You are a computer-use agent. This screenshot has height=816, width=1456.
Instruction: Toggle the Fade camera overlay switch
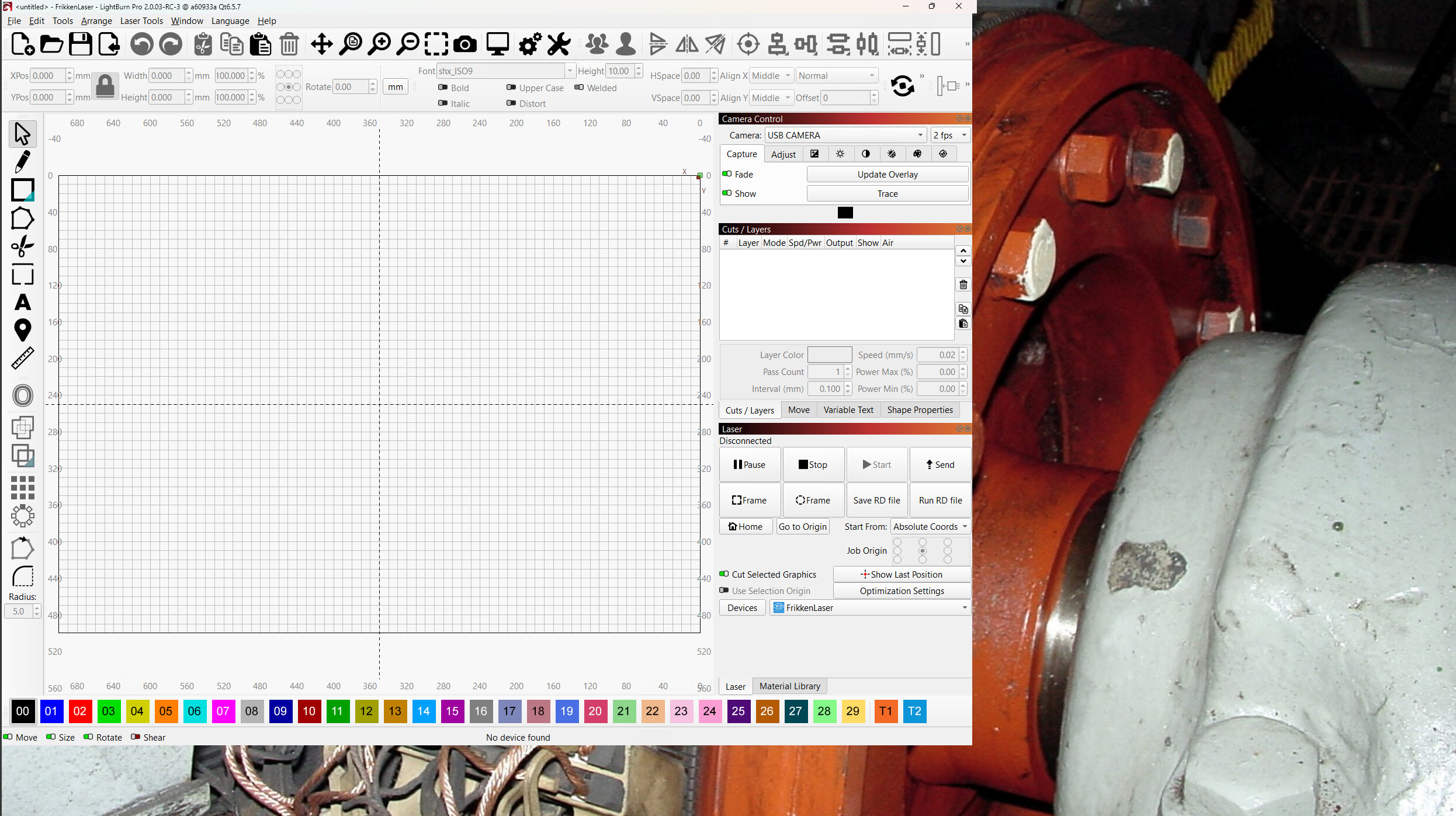(727, 174)
